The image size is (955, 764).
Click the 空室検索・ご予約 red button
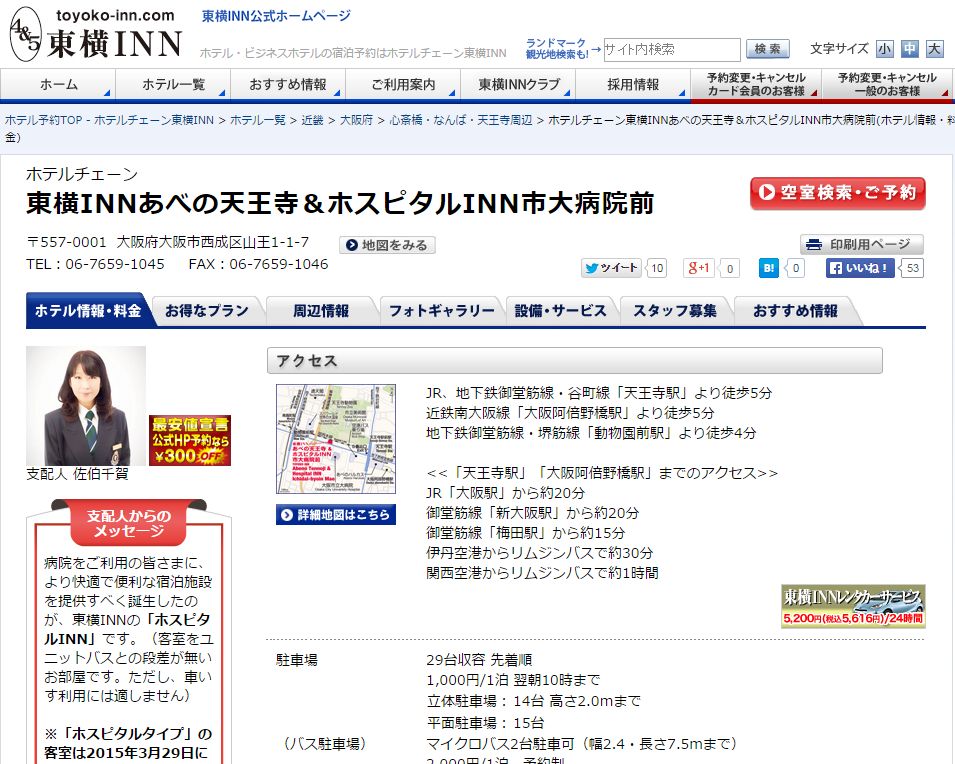[x=837, y=193]
